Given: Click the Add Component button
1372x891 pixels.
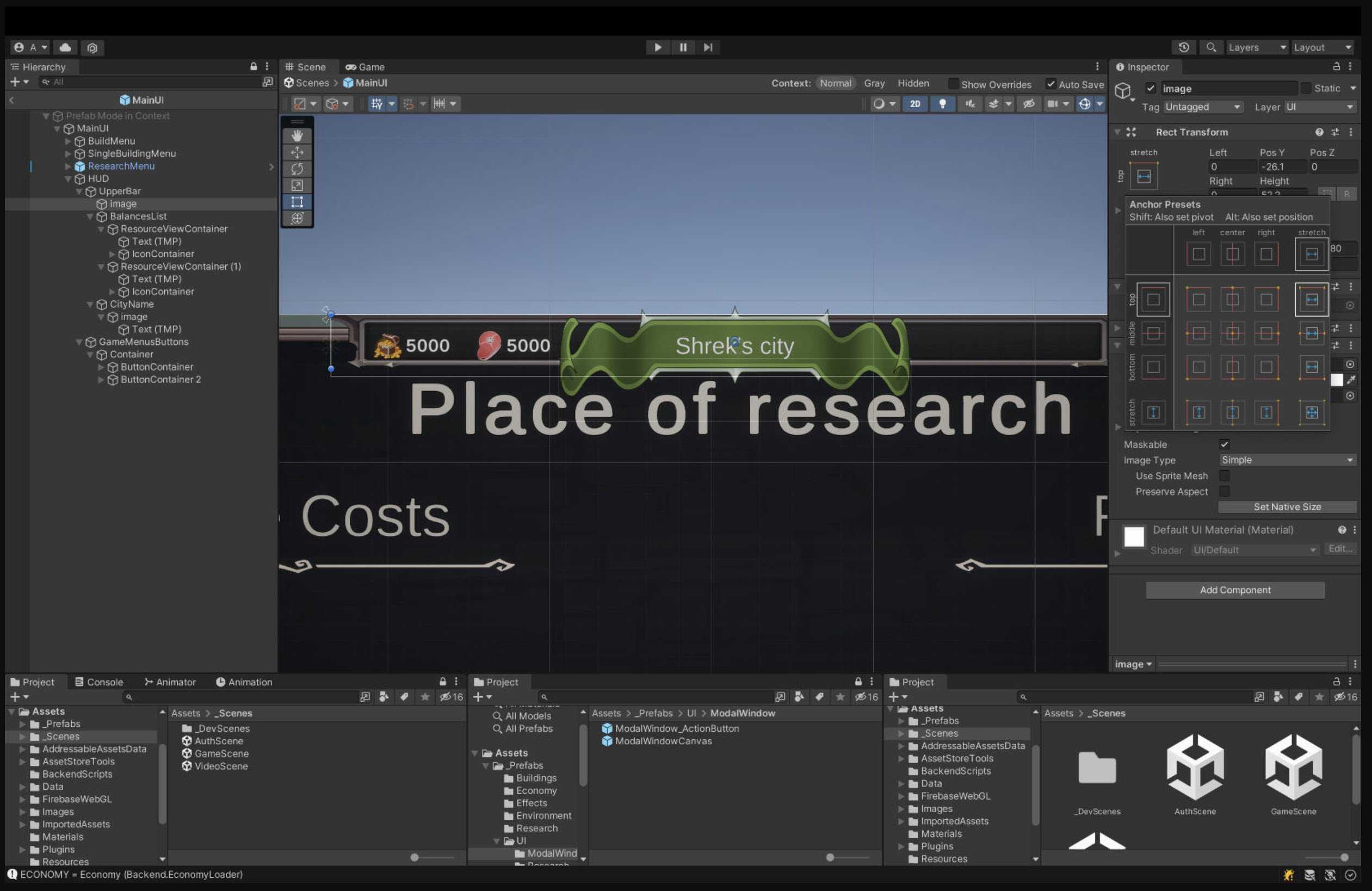Looking at the screenshot, I should [1235, 590].
